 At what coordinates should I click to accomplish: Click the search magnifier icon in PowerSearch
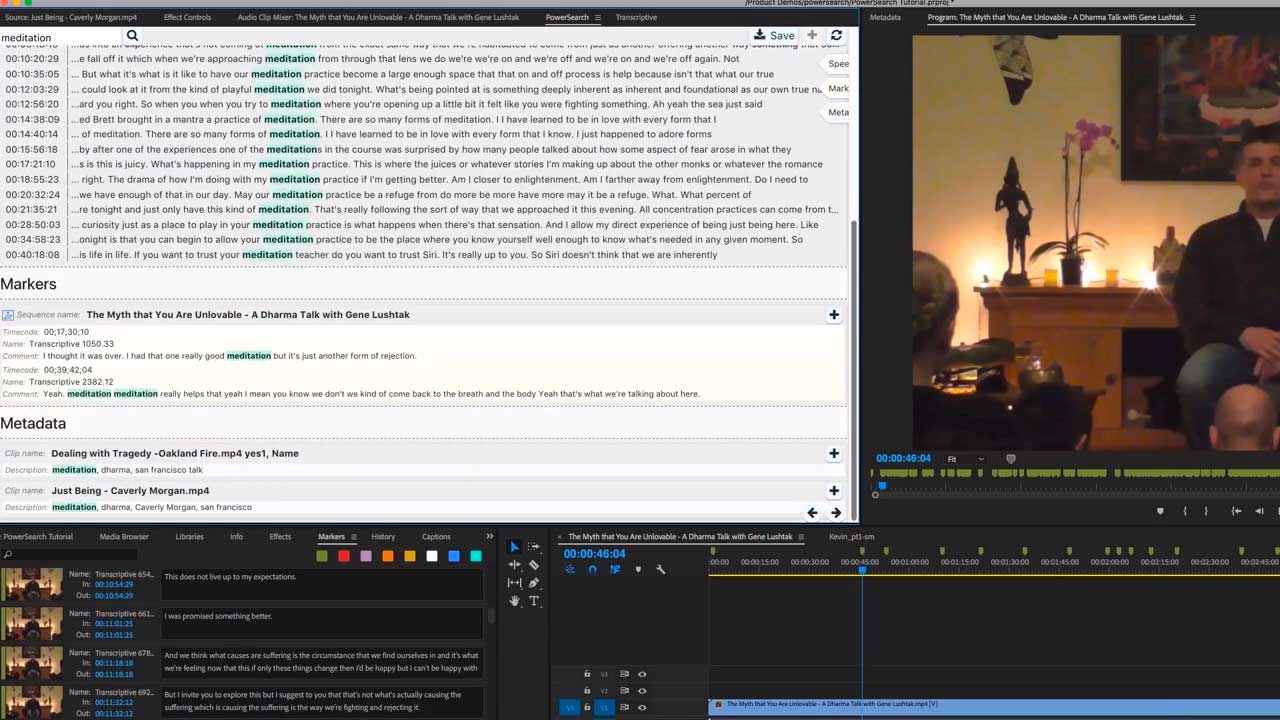point(132,36)
